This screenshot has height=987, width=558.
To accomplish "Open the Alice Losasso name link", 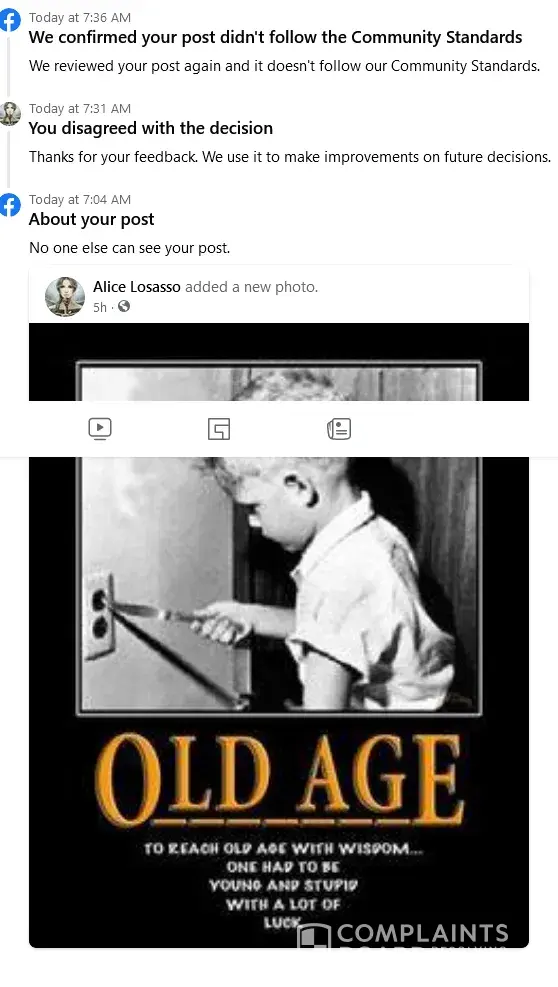I will (x=137, y=287).
